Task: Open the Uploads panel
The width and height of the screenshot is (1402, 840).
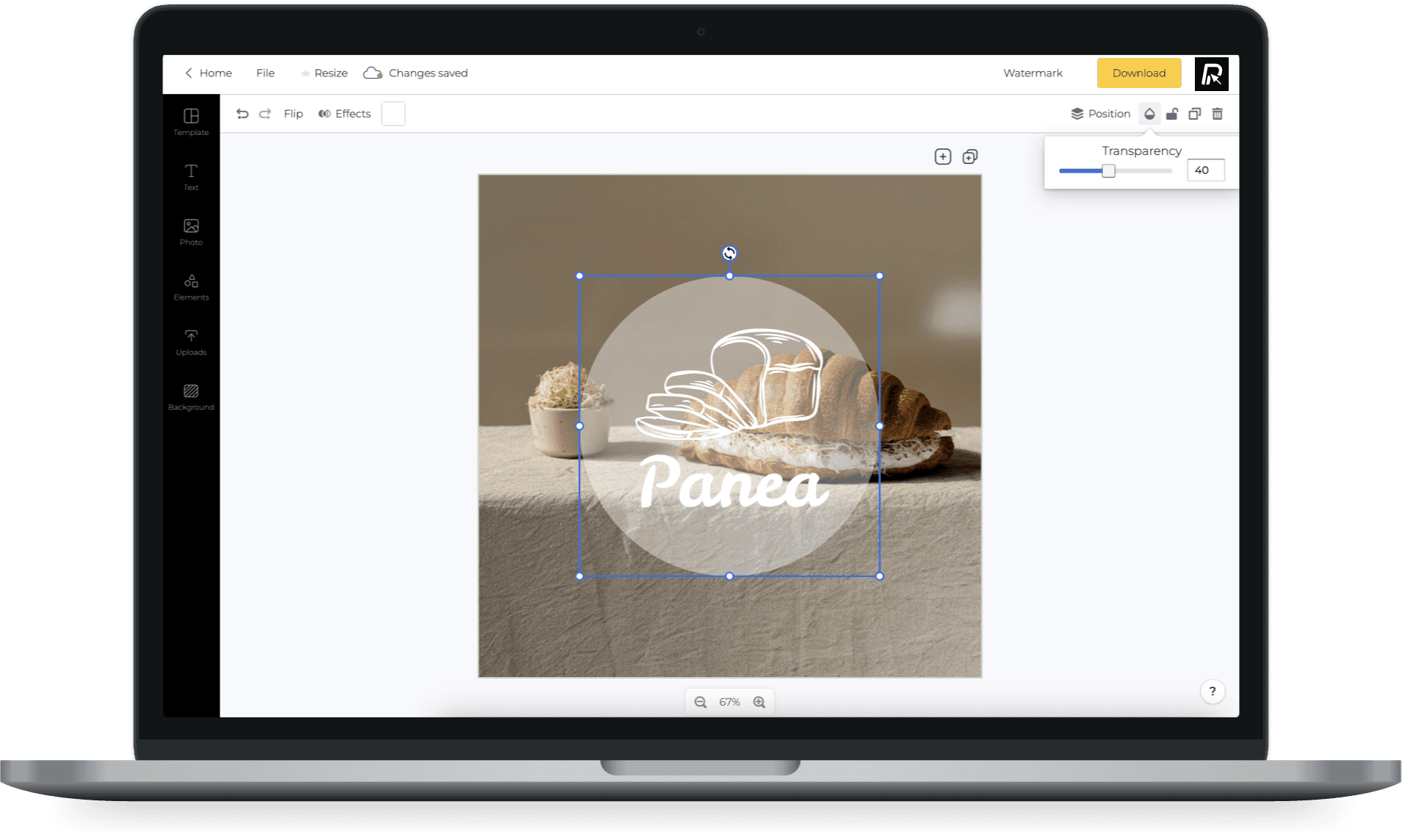Action: [x=191, y=342]
